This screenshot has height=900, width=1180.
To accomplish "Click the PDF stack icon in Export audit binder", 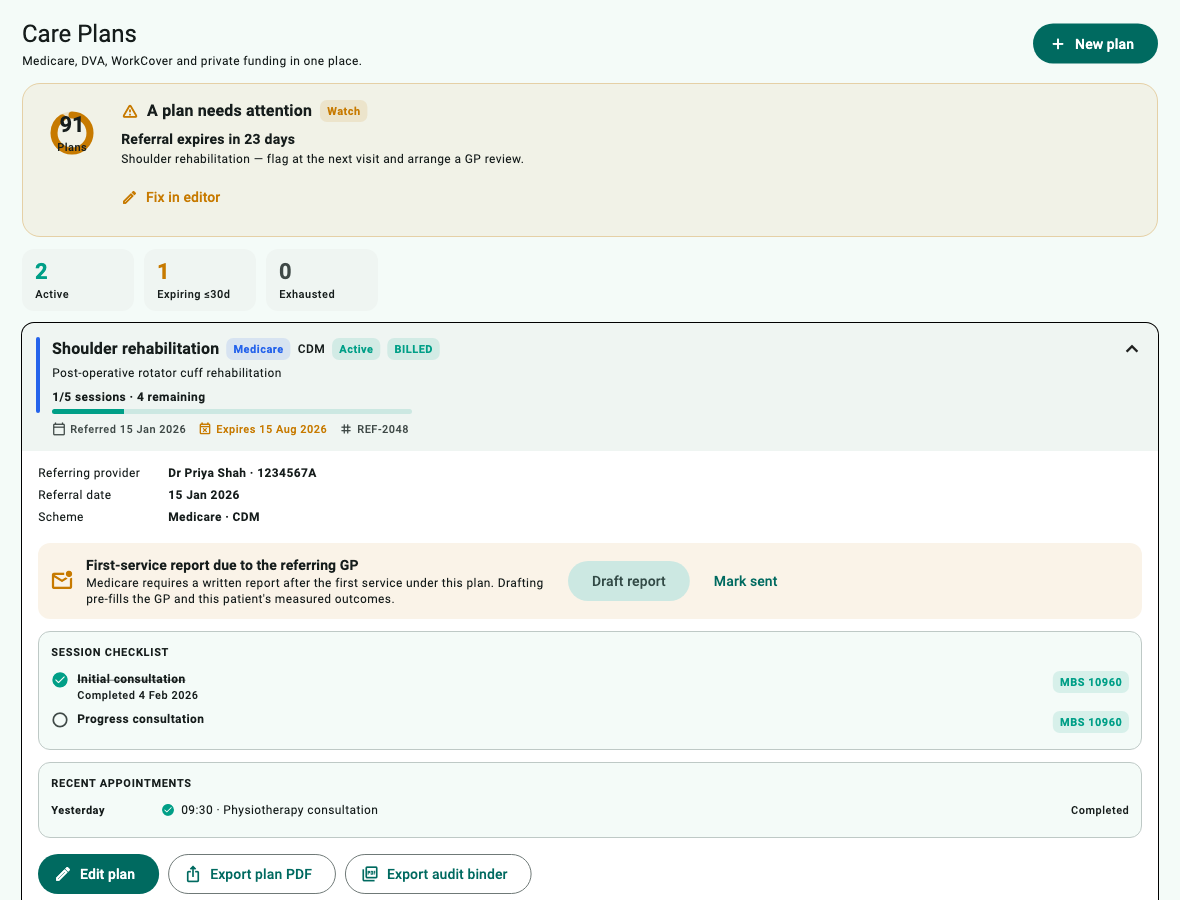I will (x=370, y=874).
